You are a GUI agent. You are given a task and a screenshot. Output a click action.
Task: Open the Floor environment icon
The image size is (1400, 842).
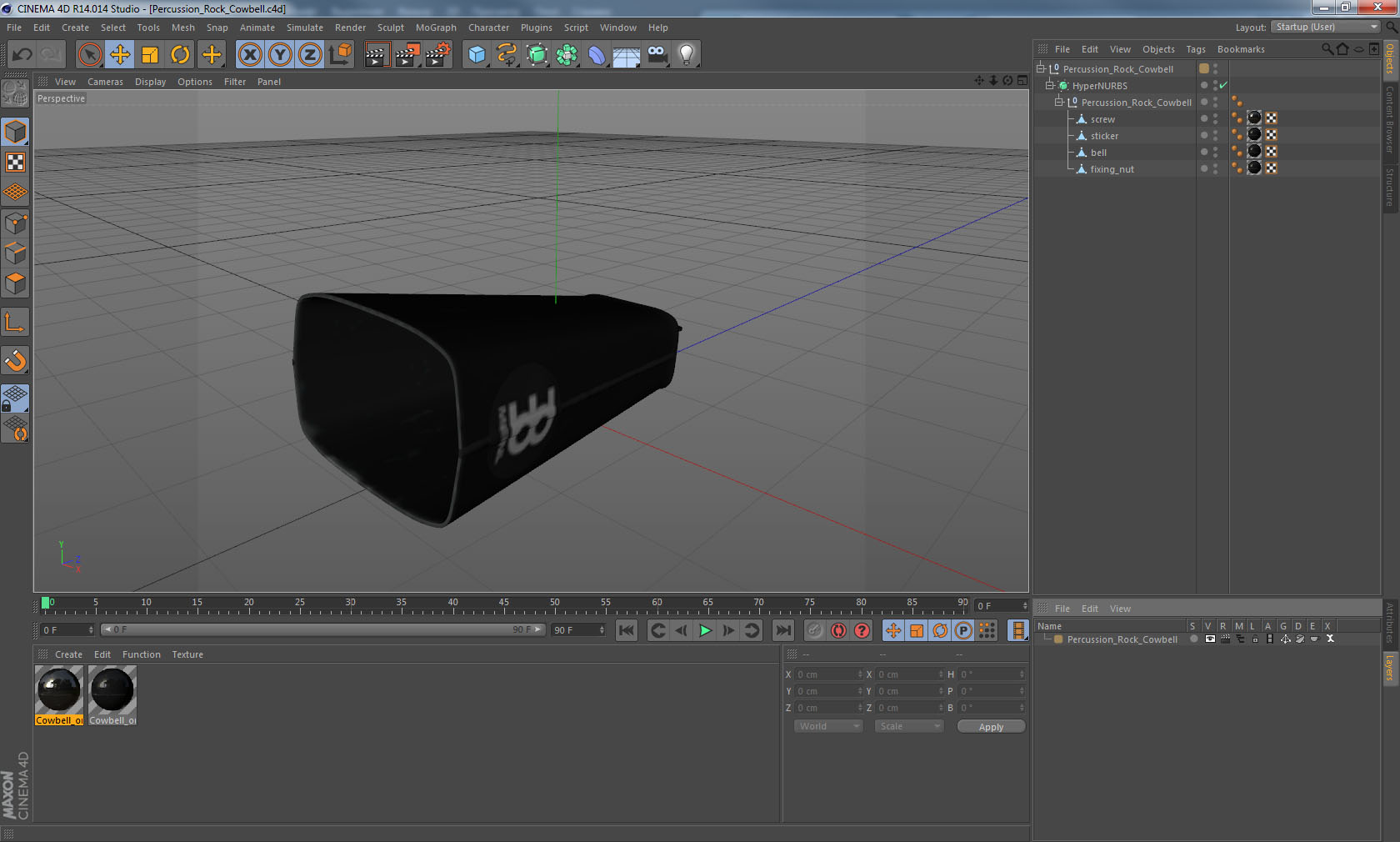click(627, 55)
